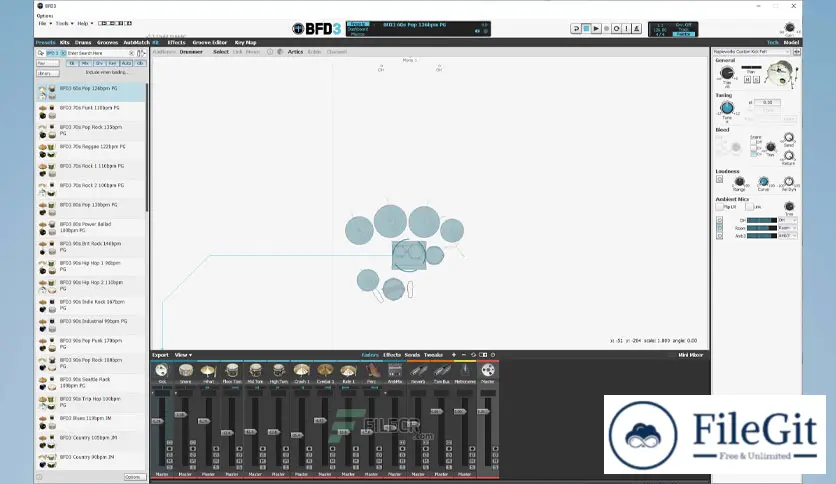This screenshot has height=484, width=836.
Task: Select the Master channel reel icon
Action: click(x=488, y=370)
